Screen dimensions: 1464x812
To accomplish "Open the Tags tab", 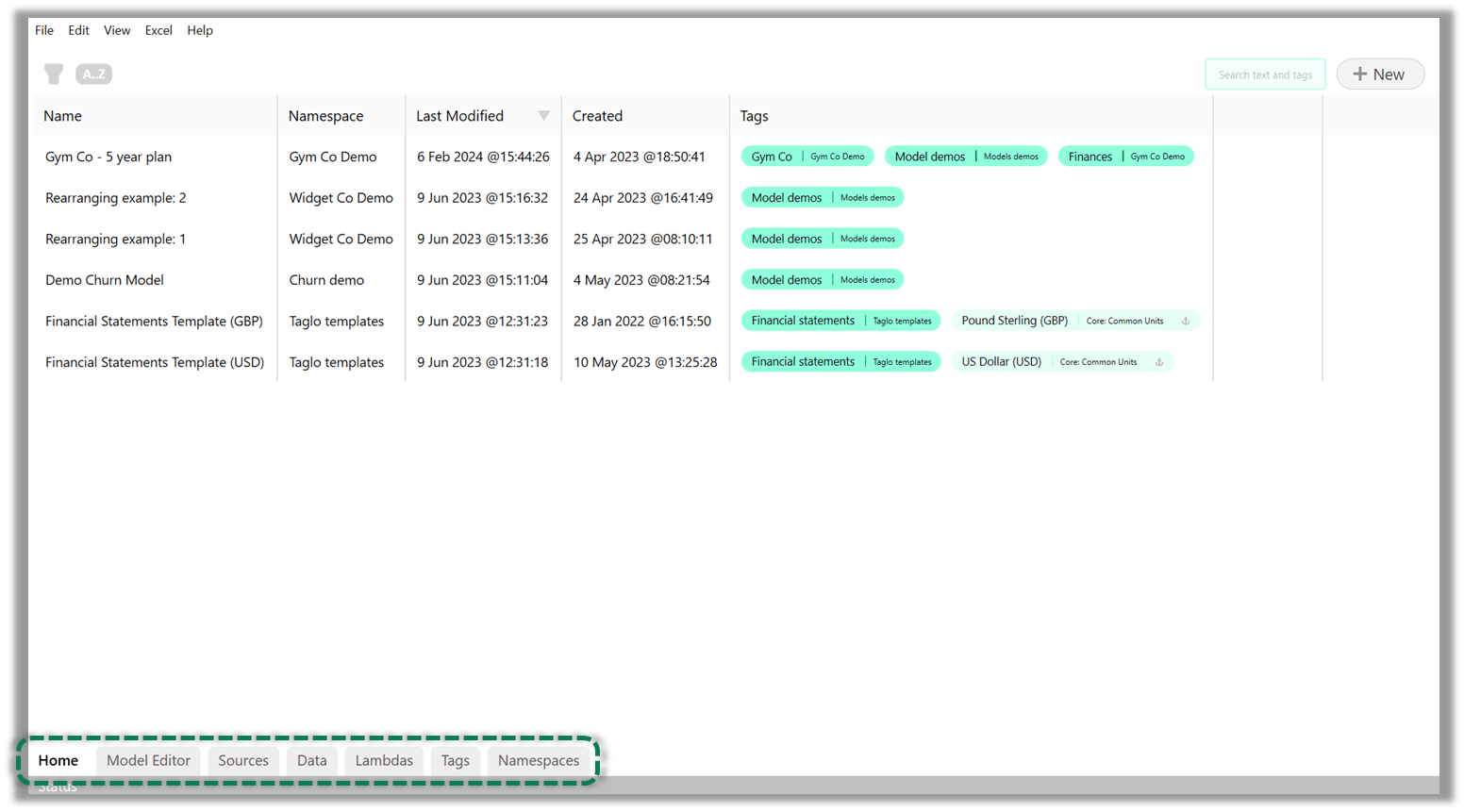I will 455,760.
